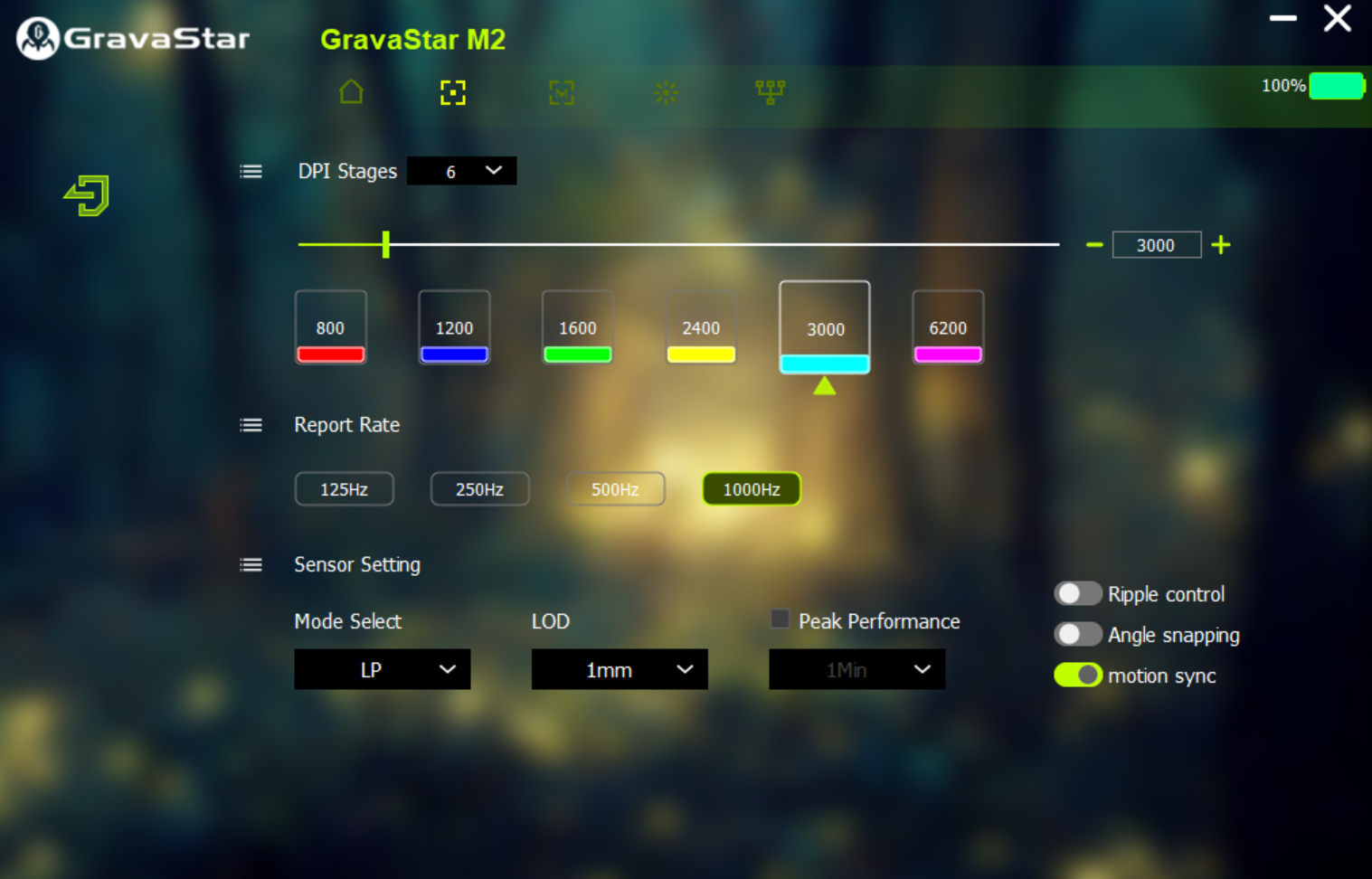Switch to the Home tab

351,92
